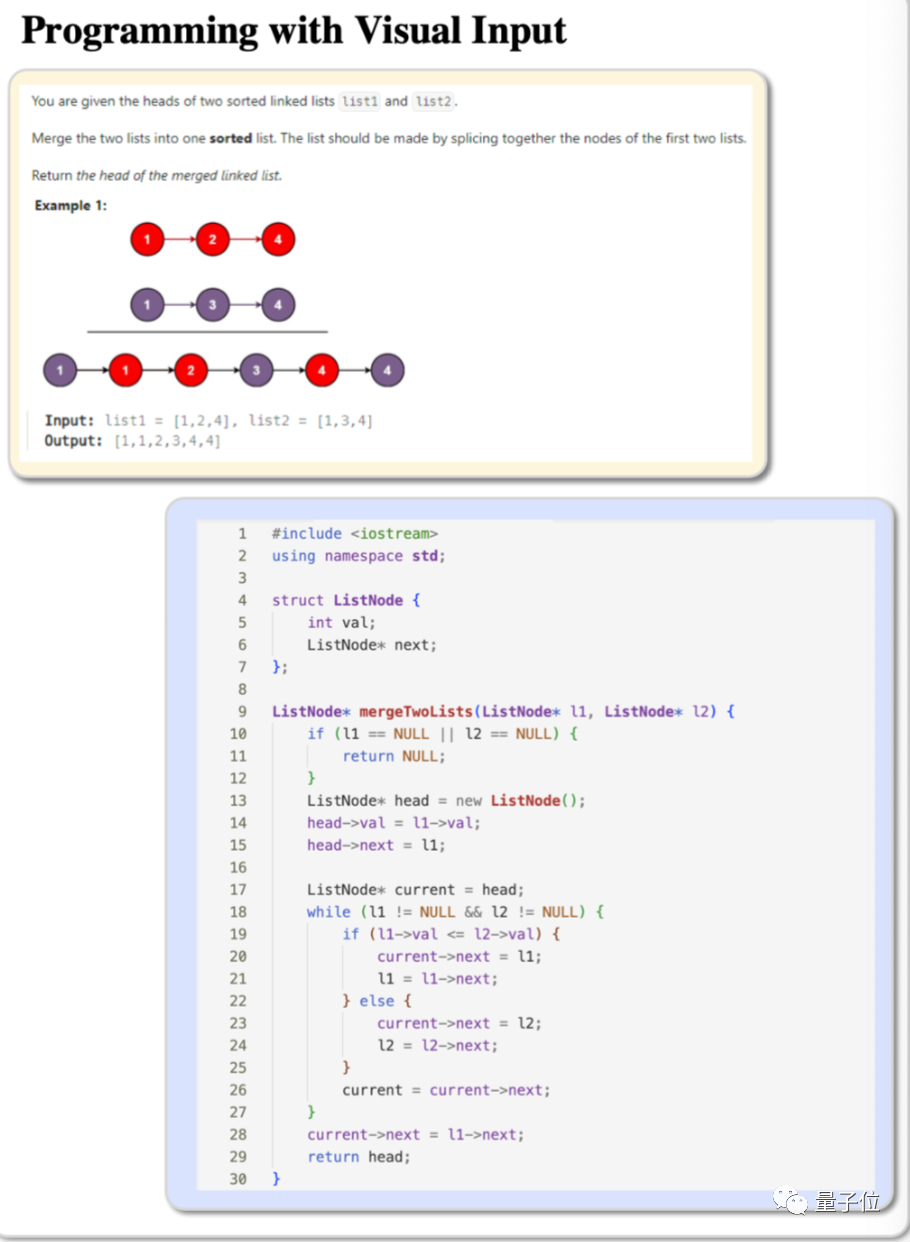Click the code line "head->next = l1;"
The height and width of the screenshot is (1242, 910).
[x=376, y=845]
